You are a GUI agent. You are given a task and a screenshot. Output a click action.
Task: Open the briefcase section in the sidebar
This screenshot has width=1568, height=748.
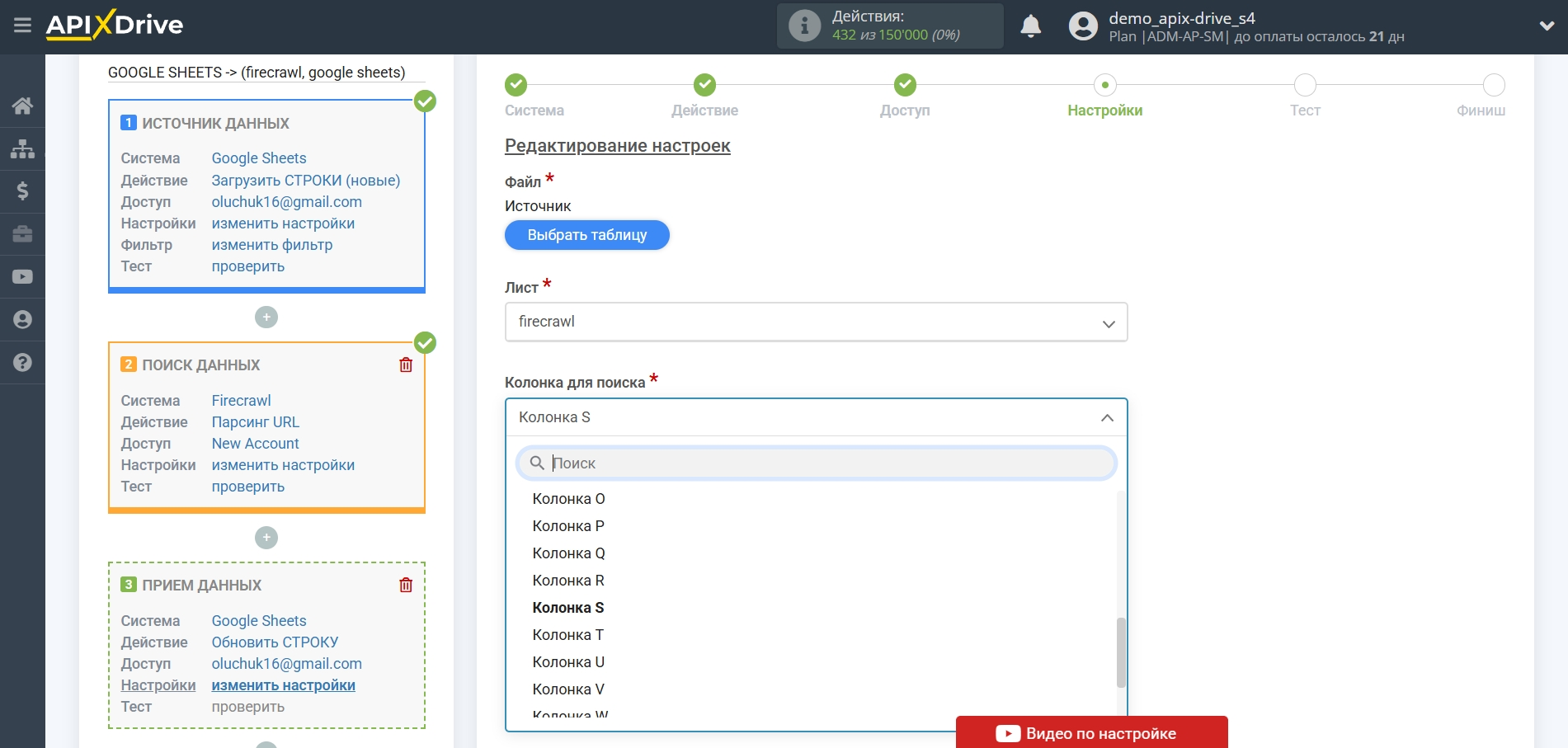[x=22, y=234]
